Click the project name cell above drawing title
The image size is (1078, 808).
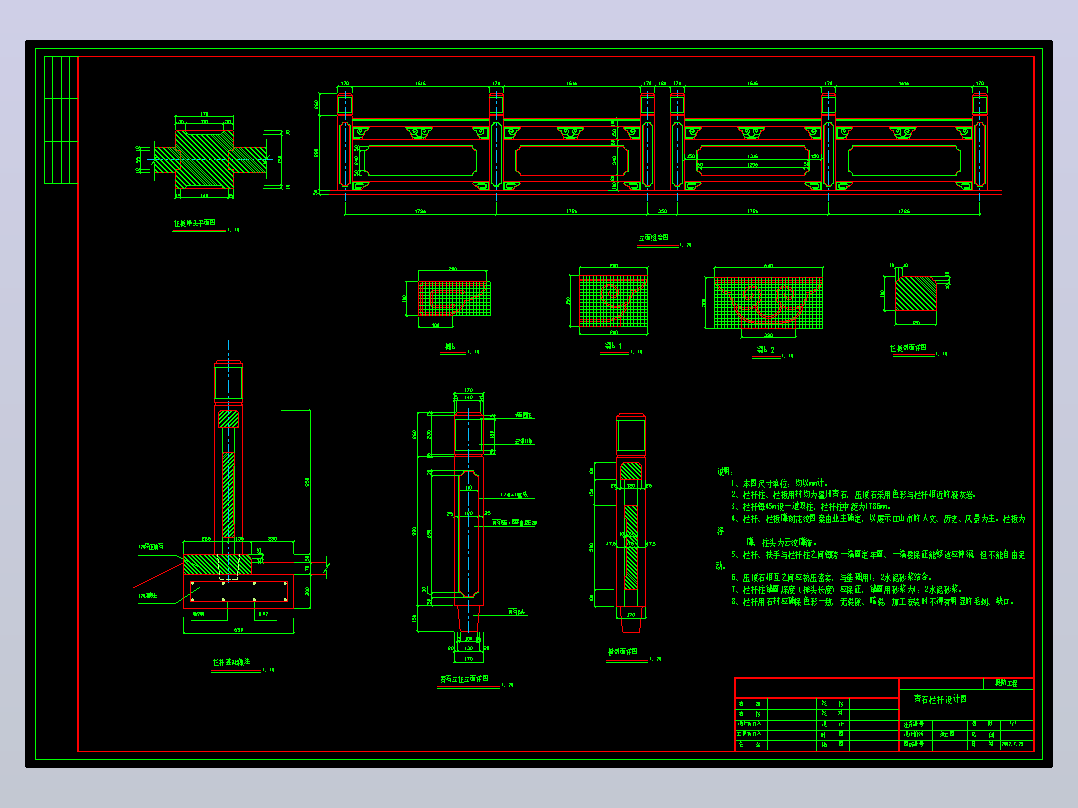point(1008,683)
